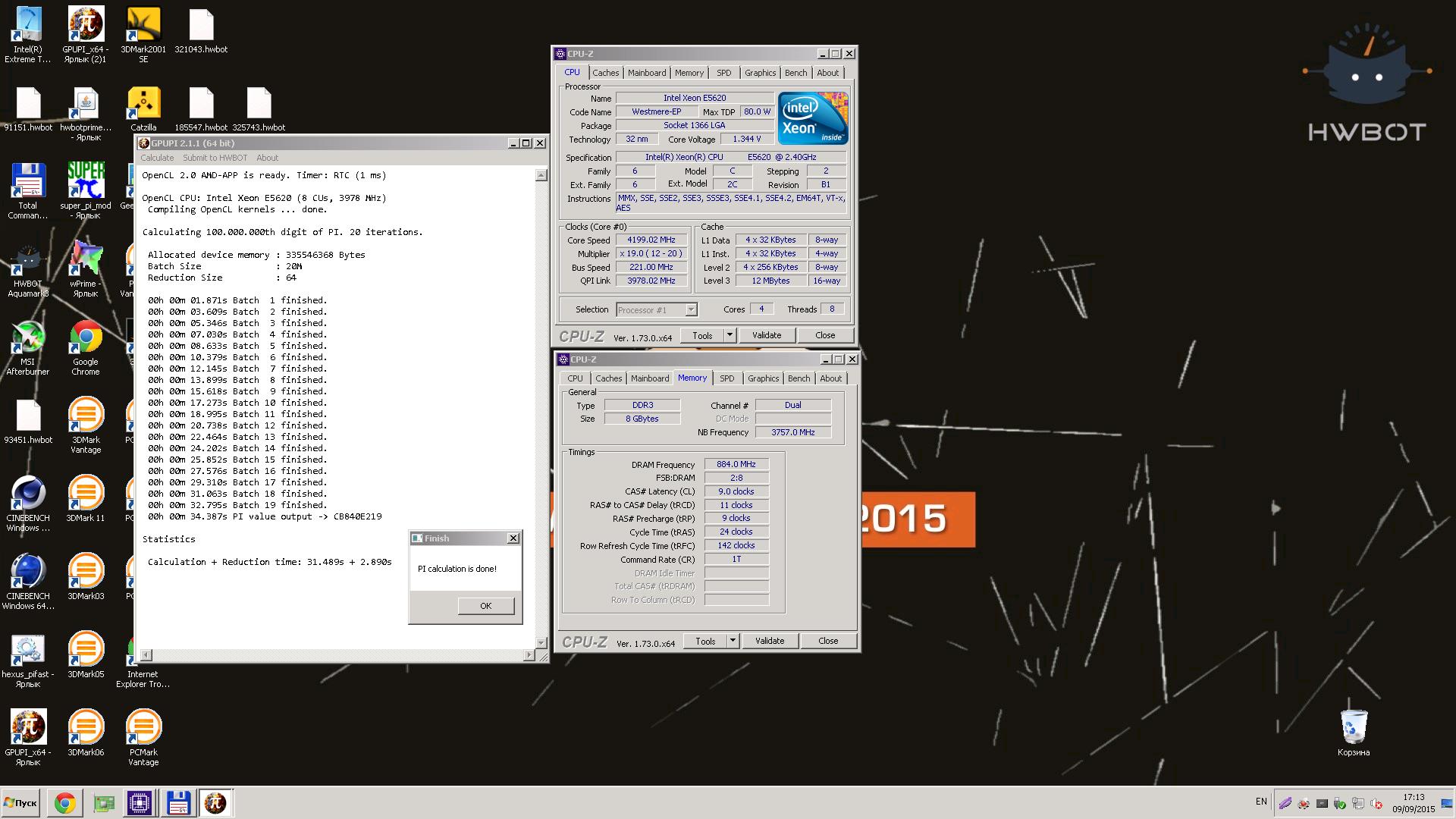Select the 93451.hwbot desktop file
The image size is (1456, 819).
(28, 421)
